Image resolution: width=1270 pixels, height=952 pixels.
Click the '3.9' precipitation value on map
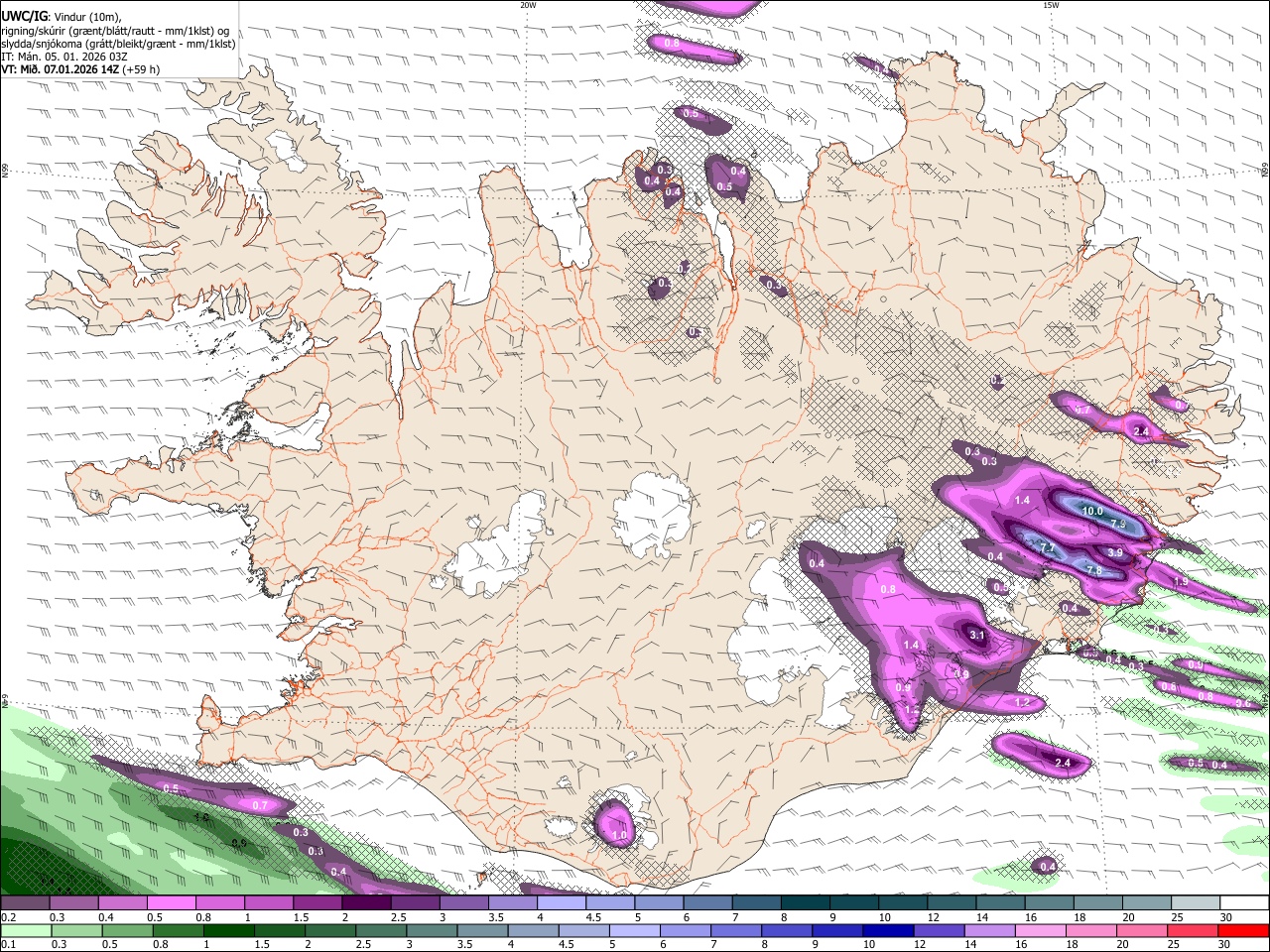pos(1115,552)
